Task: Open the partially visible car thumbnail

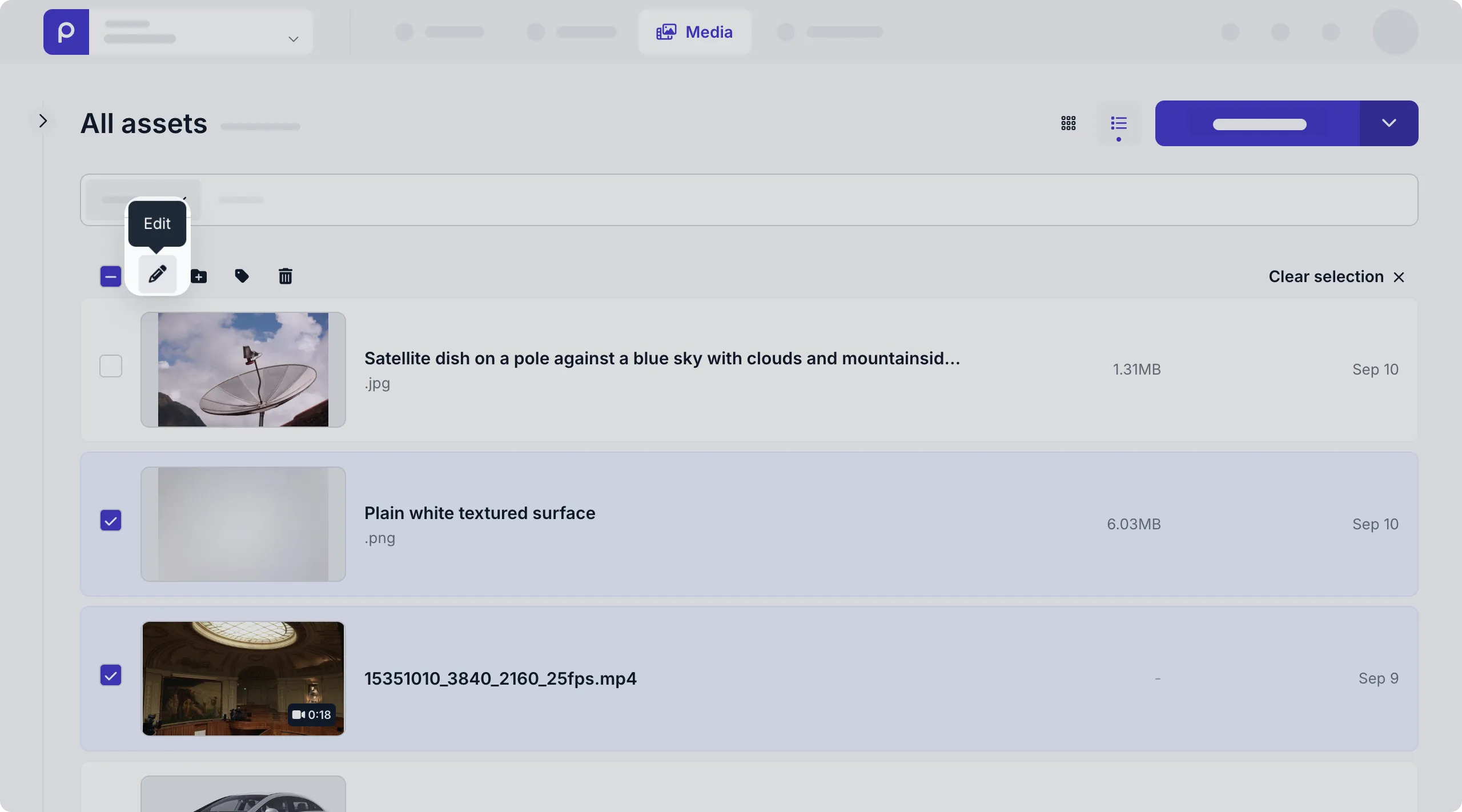Action: 243,794
